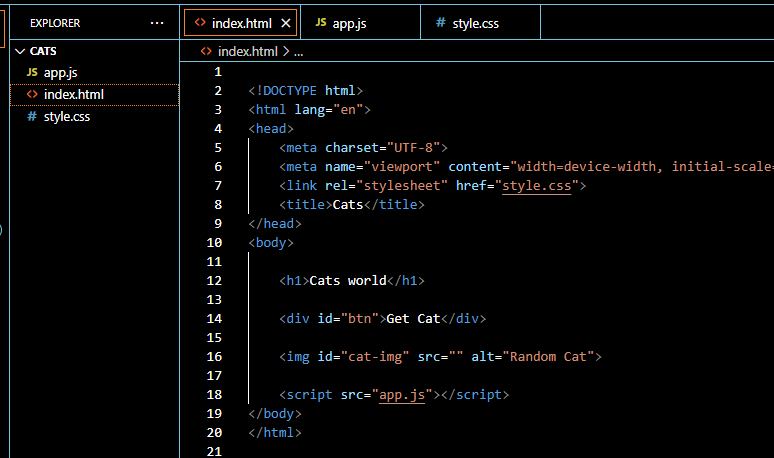
Task: Click the JS icon beside app.js in Explorer
Action: (32, 72)
